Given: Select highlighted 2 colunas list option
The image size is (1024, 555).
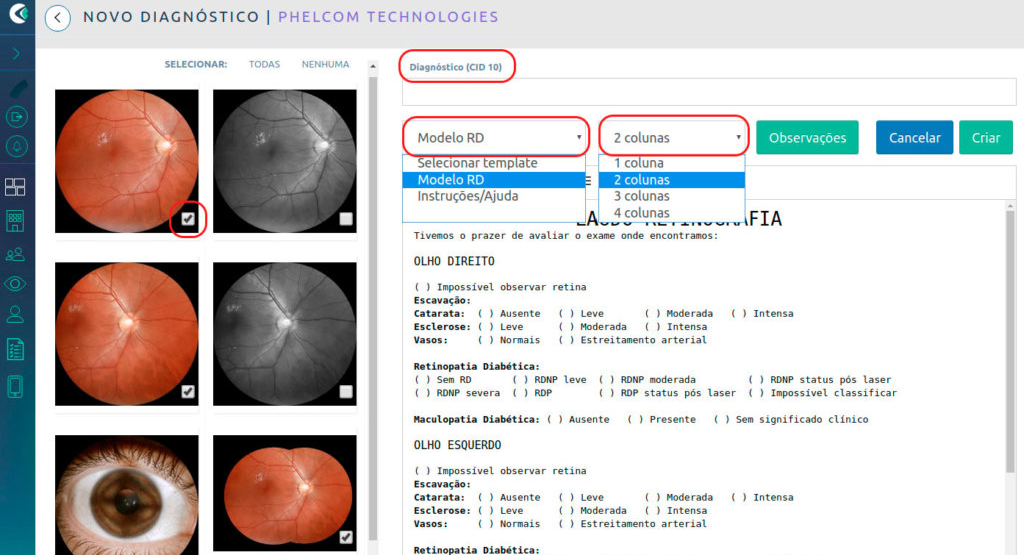Looking at the screenshot, I should (671, 180).
